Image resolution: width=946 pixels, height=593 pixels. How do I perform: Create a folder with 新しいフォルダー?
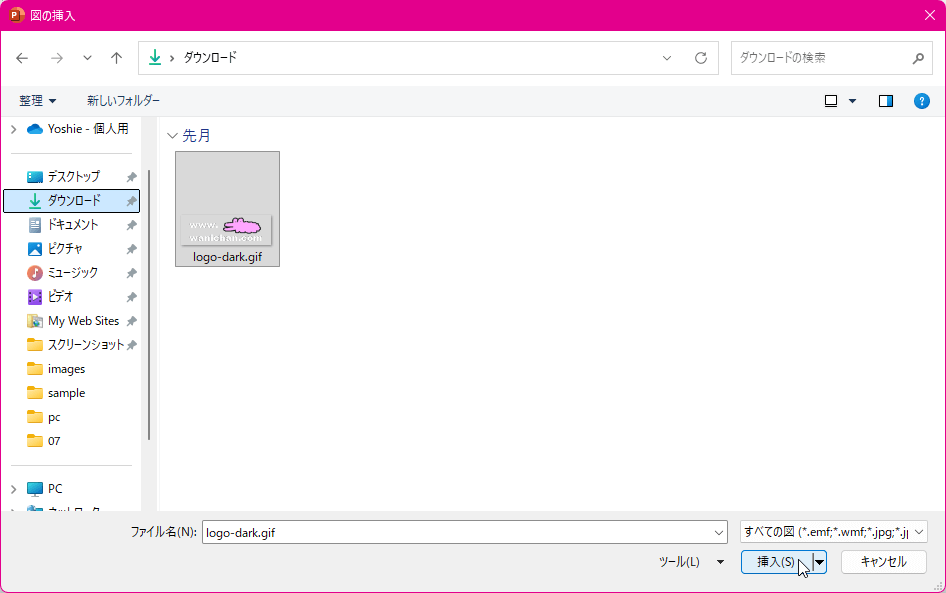click(x=123, y=101)
